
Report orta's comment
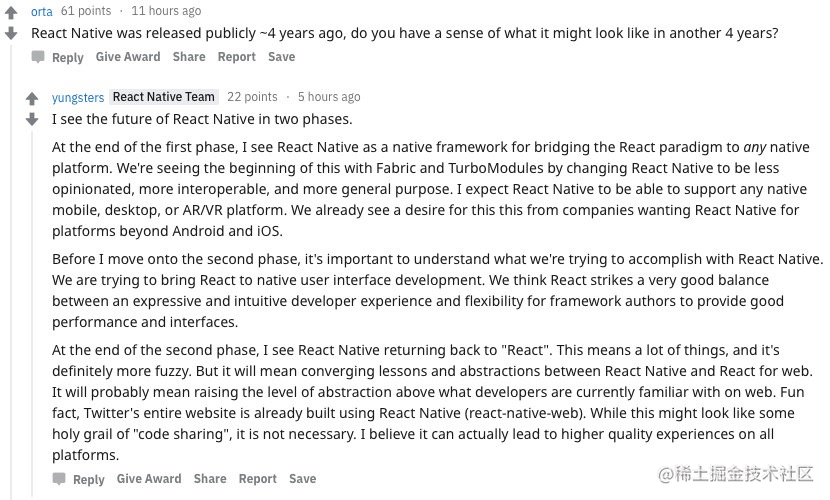(237, 57)
